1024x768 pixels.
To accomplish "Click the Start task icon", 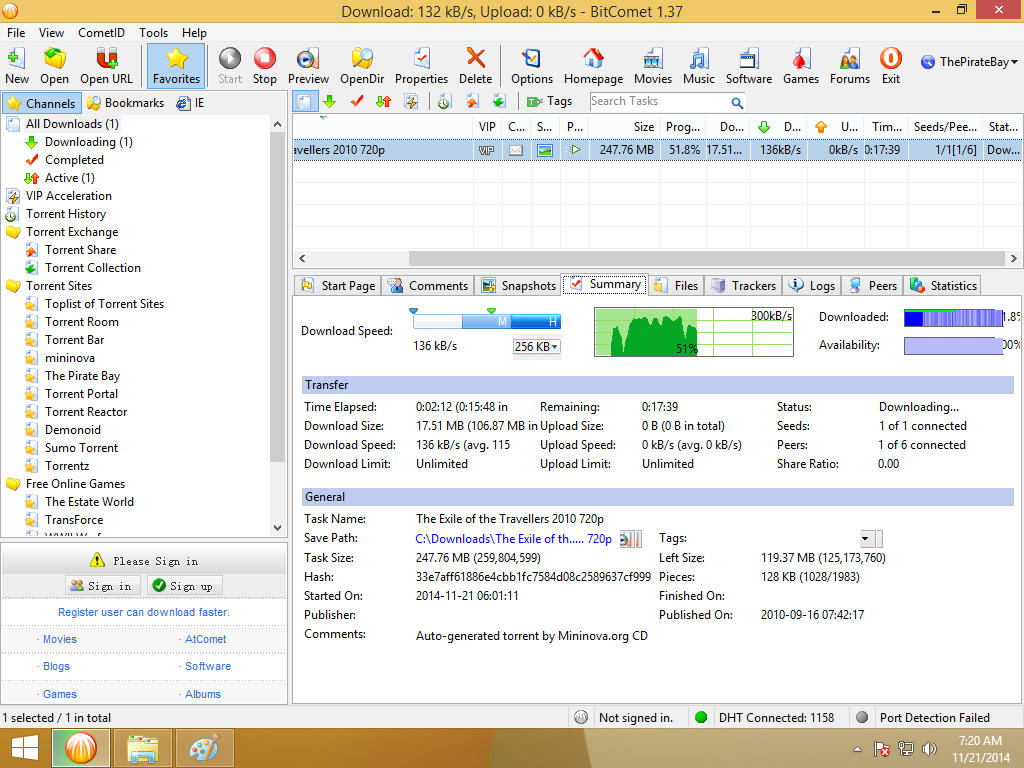I will click(230, 66).
